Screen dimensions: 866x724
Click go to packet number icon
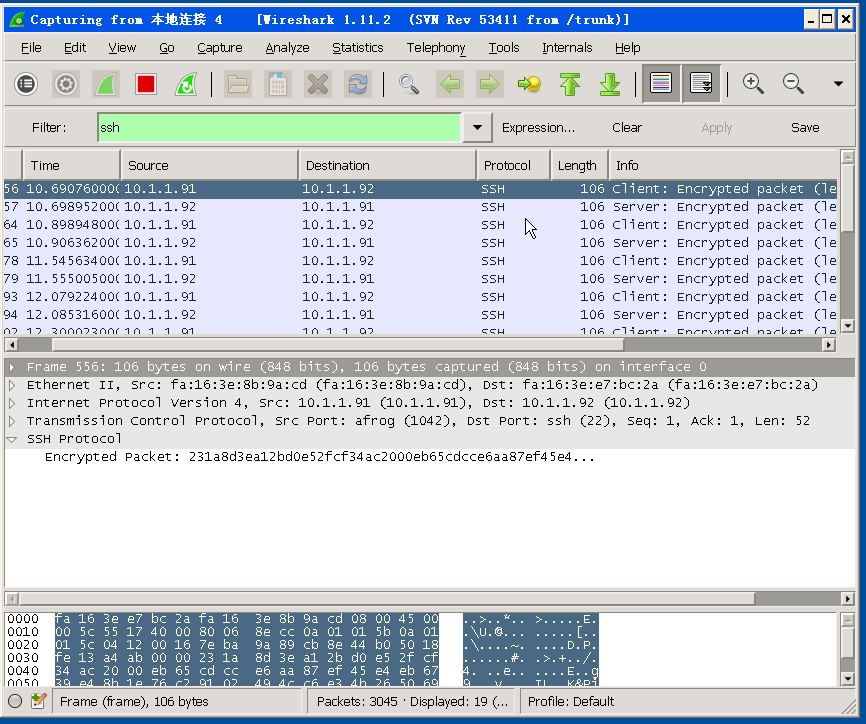pos(529,84)
